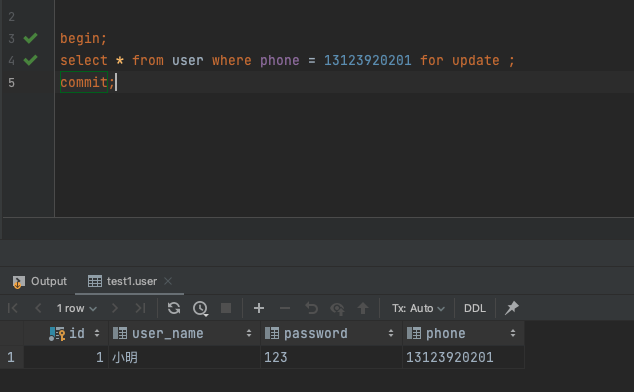Click the phone cell 13123920201 in table
Image resolution: width=634 pixels, height=392 pixels.
pyautogui.click(x=463, y=357)
